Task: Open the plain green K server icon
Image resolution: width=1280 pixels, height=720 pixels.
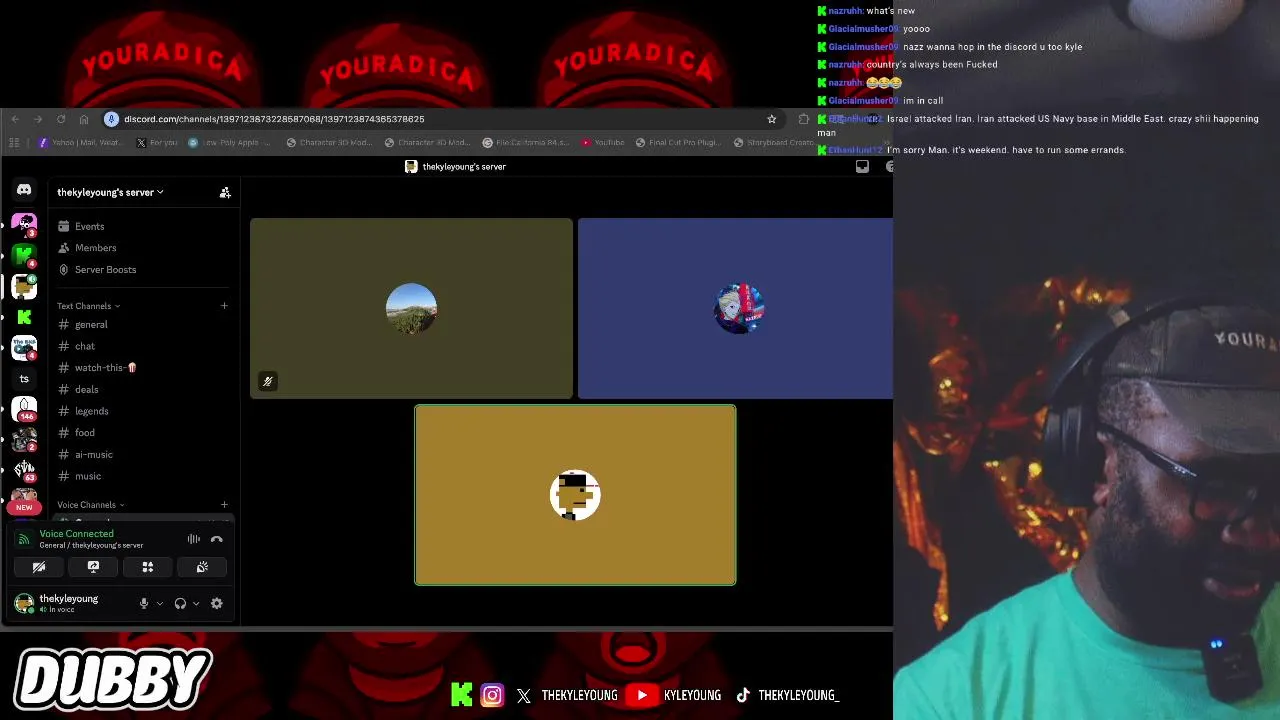Action: [24, 317]
